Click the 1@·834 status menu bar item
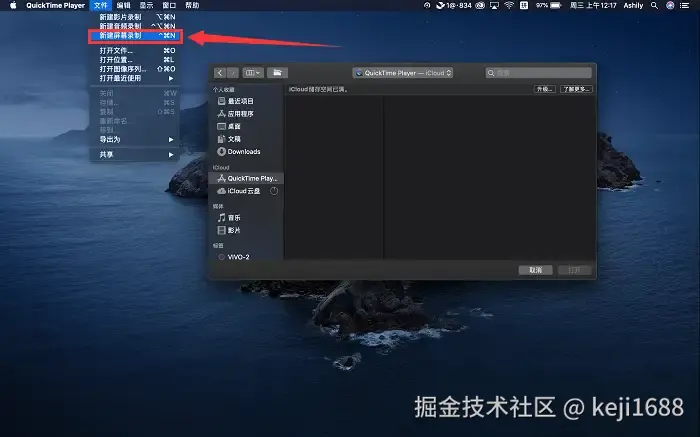Image resolution: width=700 pixels, height=437 pixels. (454, 5)
